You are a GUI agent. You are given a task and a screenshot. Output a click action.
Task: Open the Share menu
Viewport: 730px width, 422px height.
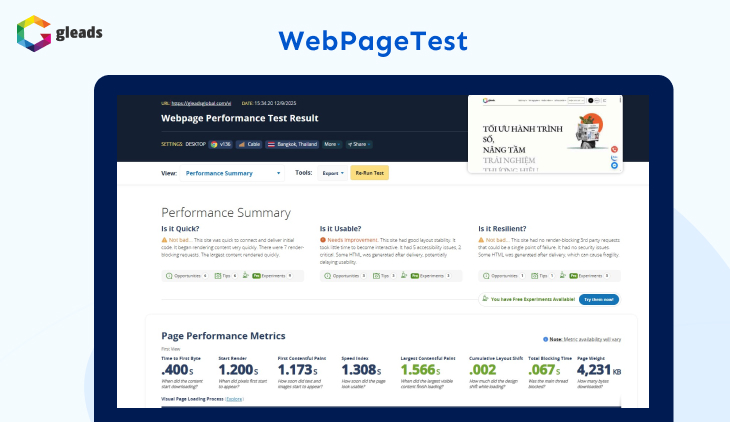point(356,144)
